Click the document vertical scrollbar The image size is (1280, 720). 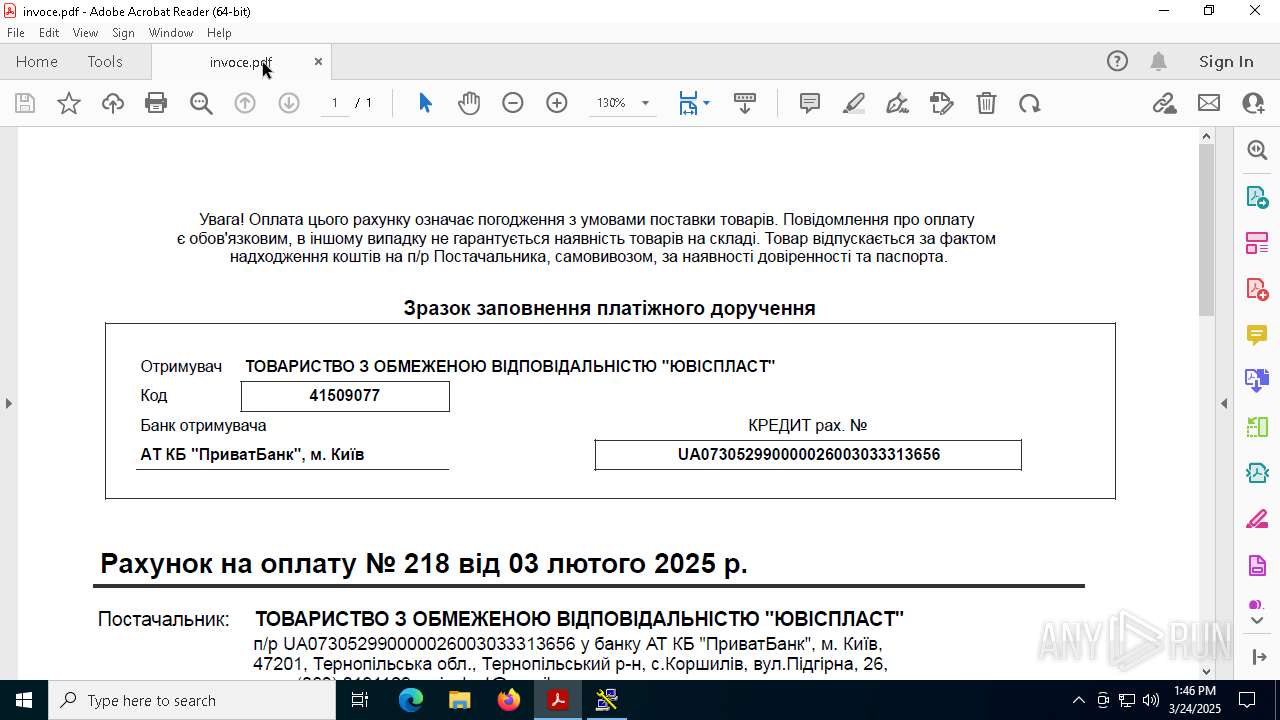[1206, 230]
